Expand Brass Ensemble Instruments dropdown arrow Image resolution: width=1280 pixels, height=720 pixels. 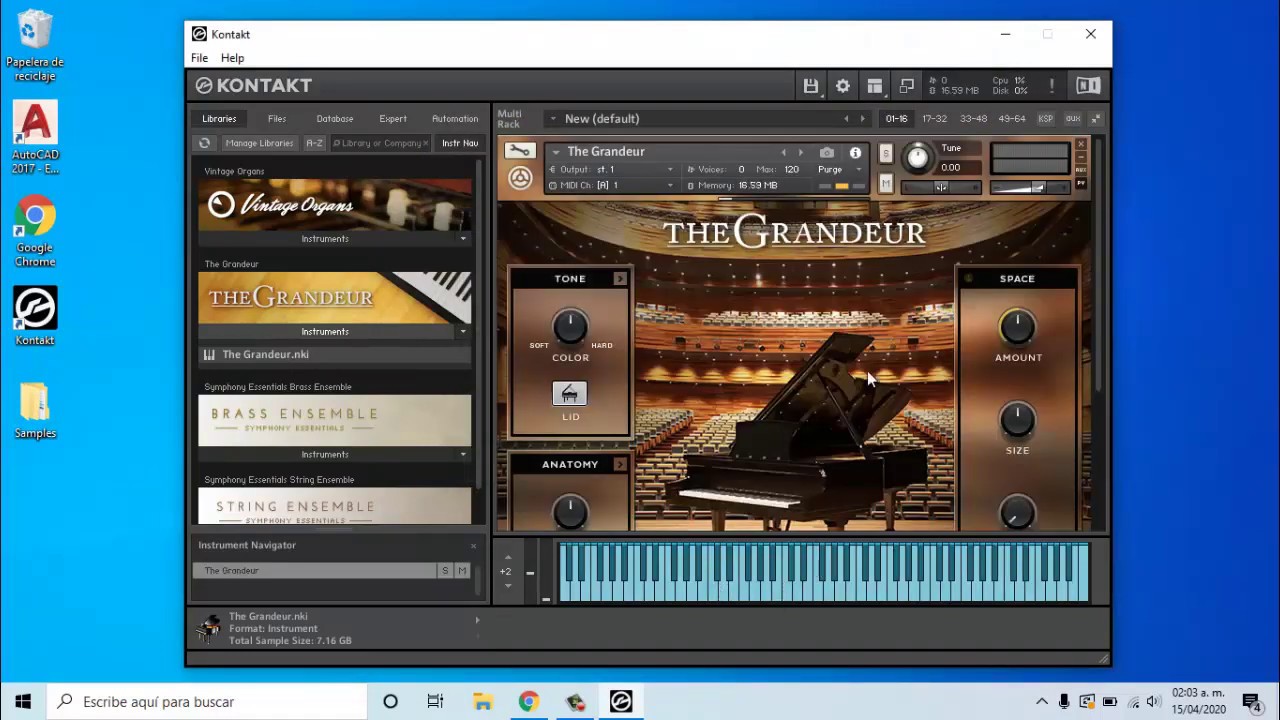(x=463, y=454)
